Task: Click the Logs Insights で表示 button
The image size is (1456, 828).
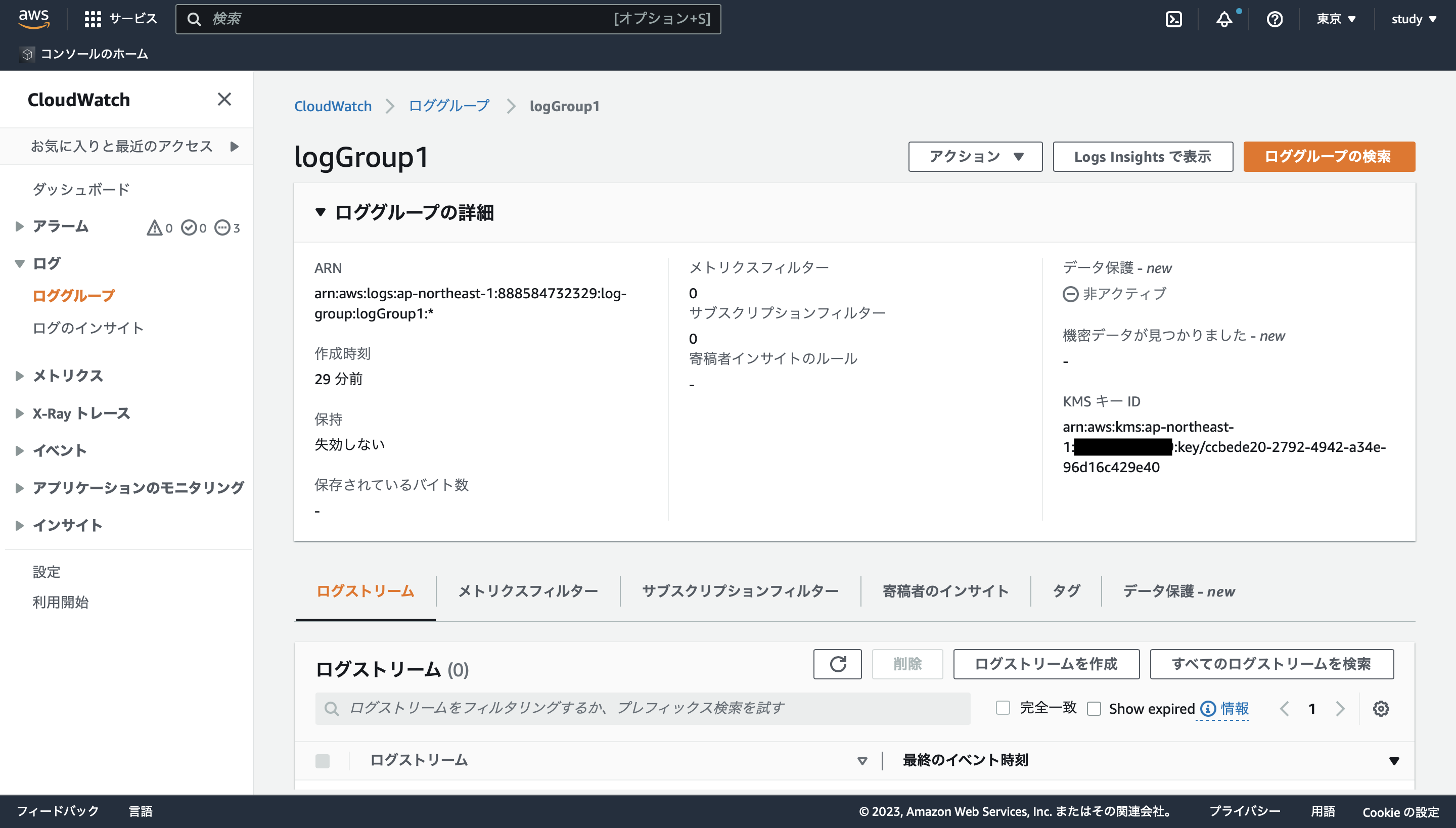Action: [1143, 156]
